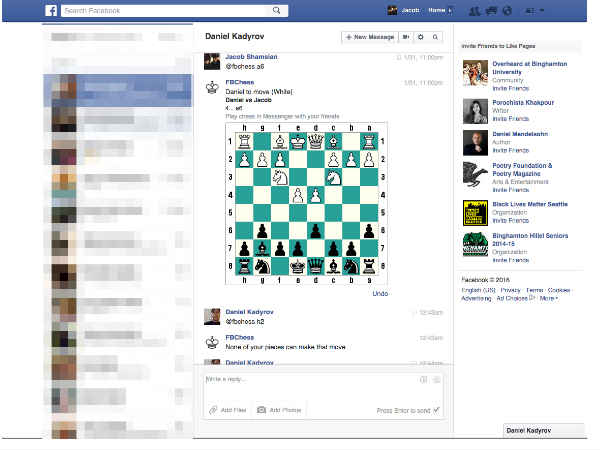This screenshot has height=450, width=600.
Task: Click the Advertising footer link
Action: coord(476,298)
